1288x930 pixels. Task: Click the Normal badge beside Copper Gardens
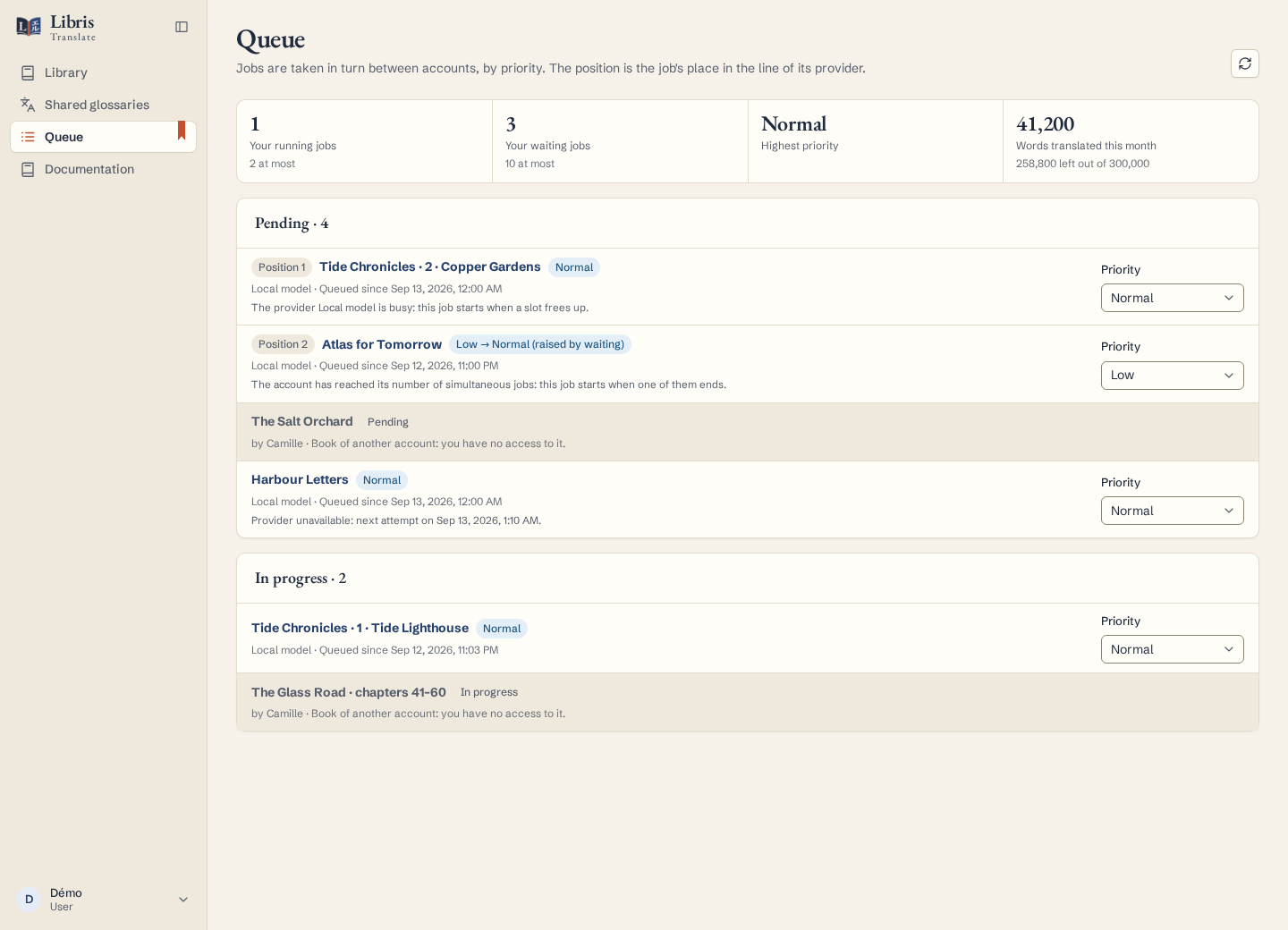pyautogui.click(x=574, y=267)
